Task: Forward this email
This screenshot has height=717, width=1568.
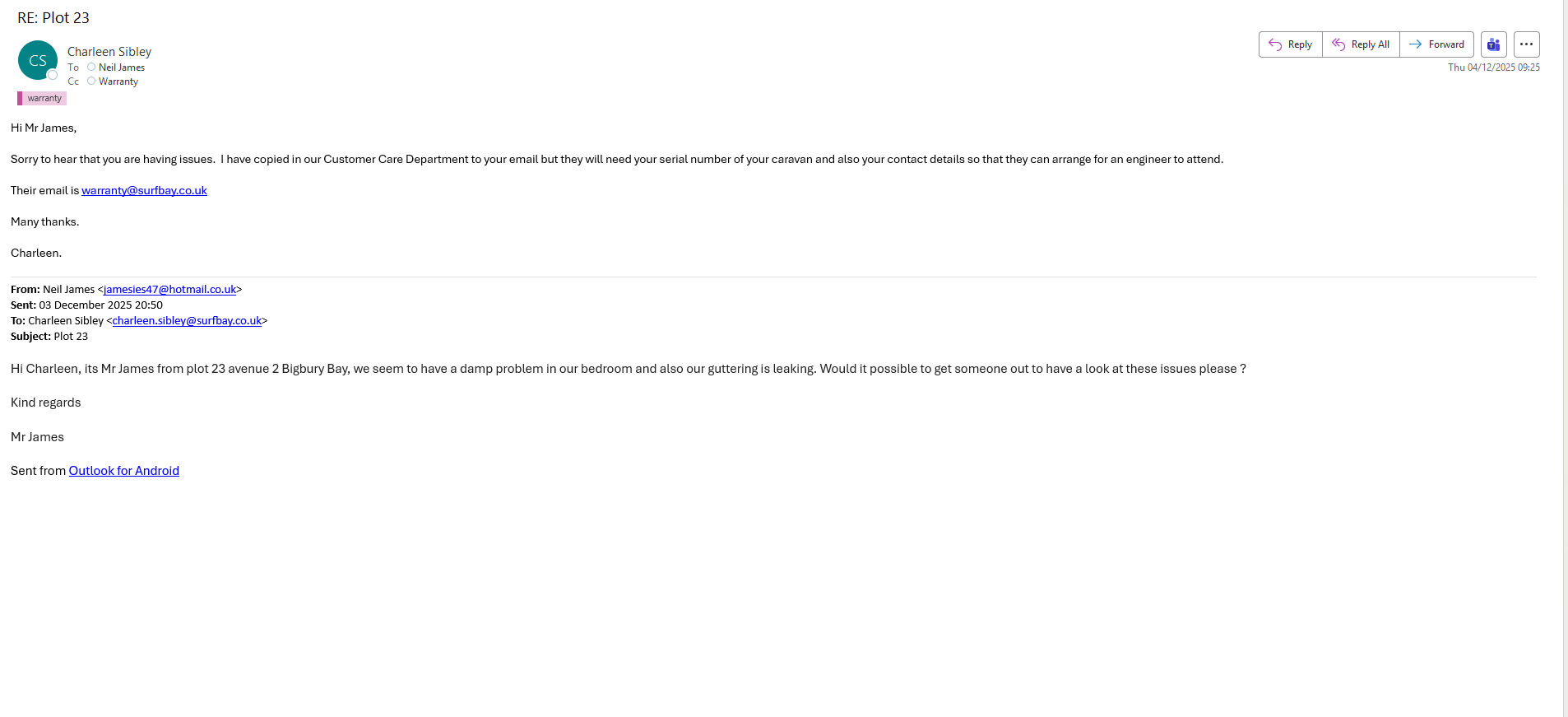Action: click(1436, 44)
